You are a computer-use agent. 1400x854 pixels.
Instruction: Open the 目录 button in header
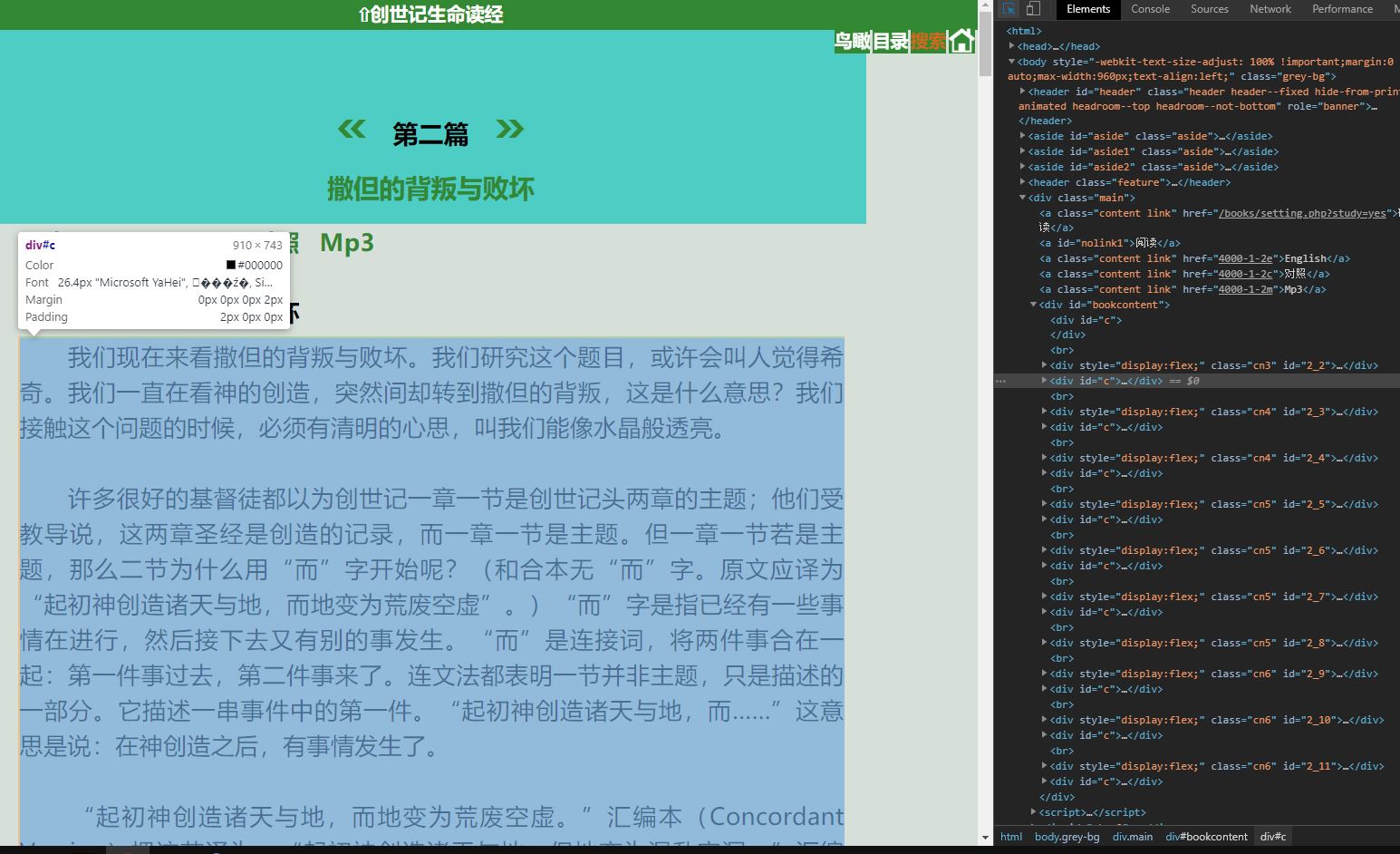click(x=891, y=41)
